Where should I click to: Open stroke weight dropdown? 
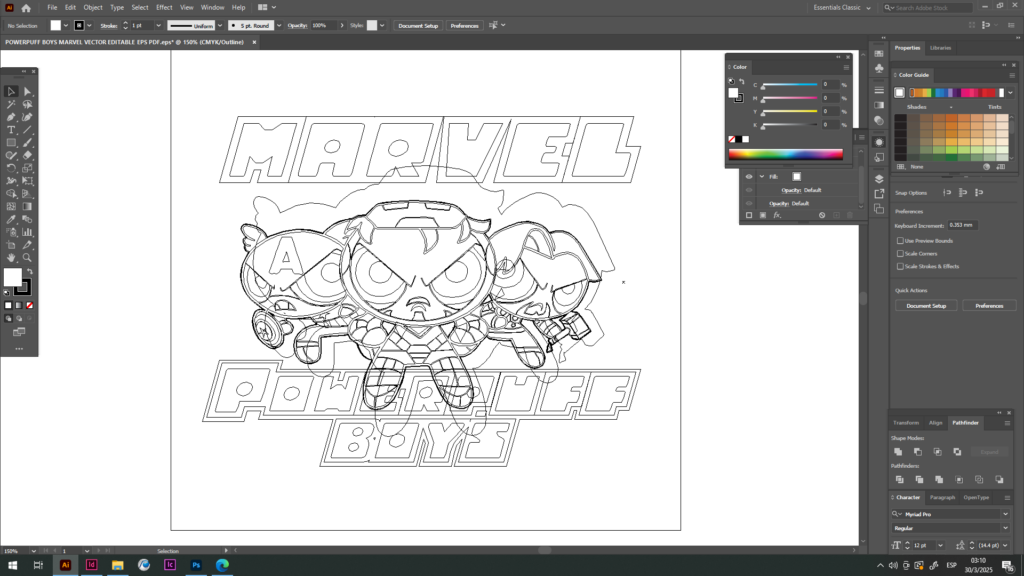coord(158,25)
